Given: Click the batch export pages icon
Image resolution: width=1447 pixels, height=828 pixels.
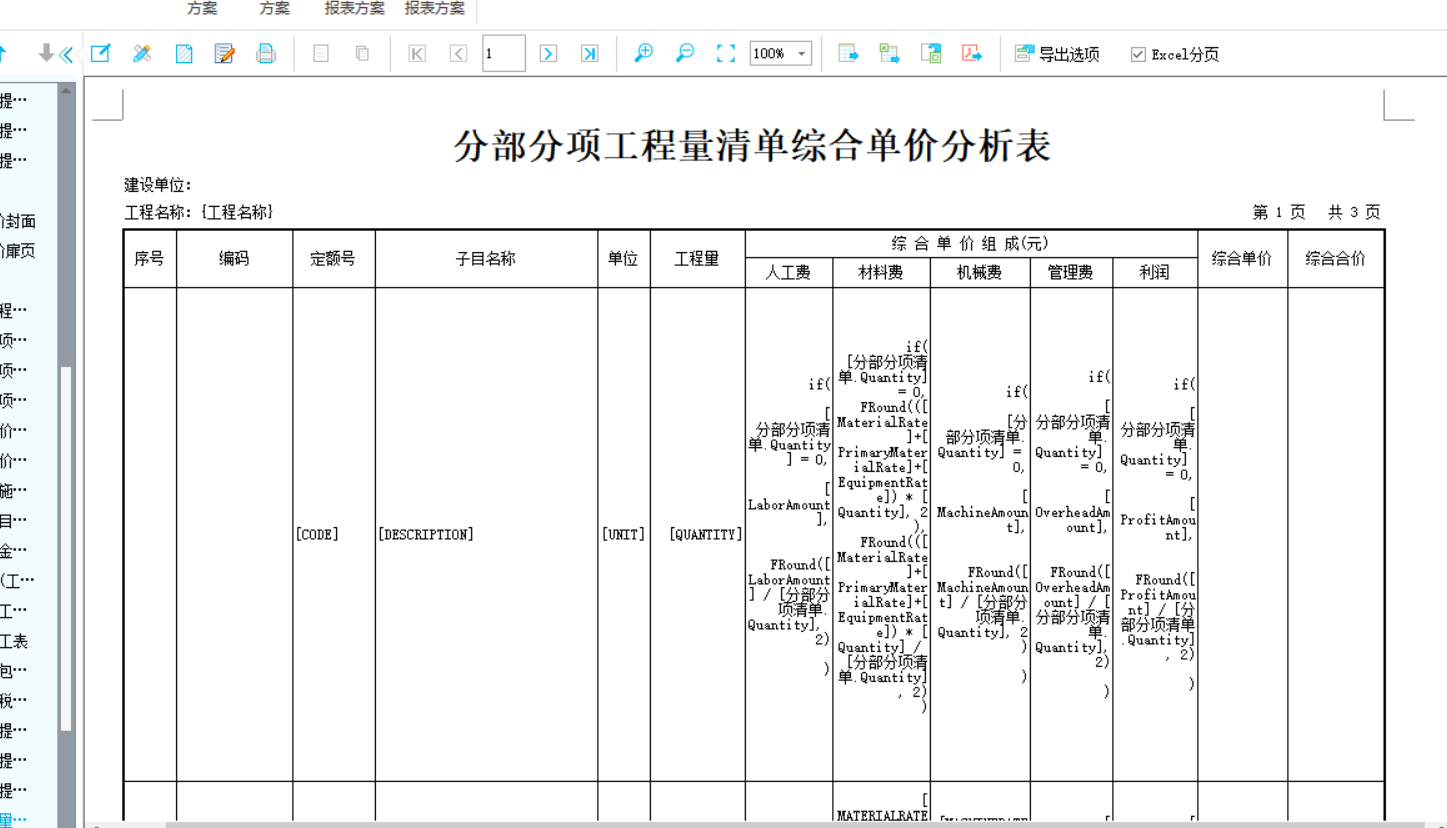Looking at the screenshot, I should pos(931,53).
